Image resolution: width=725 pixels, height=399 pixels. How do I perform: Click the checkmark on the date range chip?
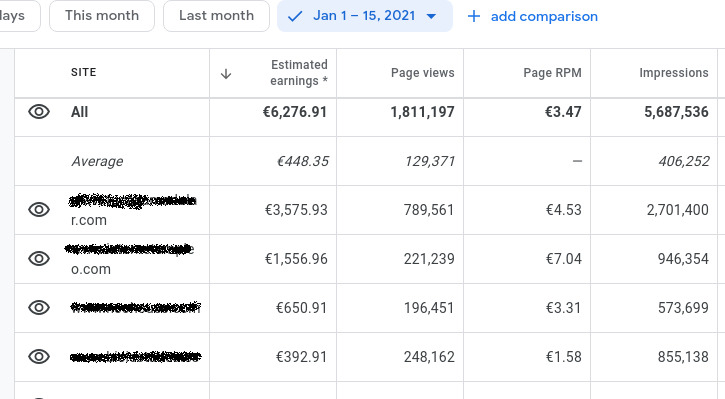click(x=295, y=17)
